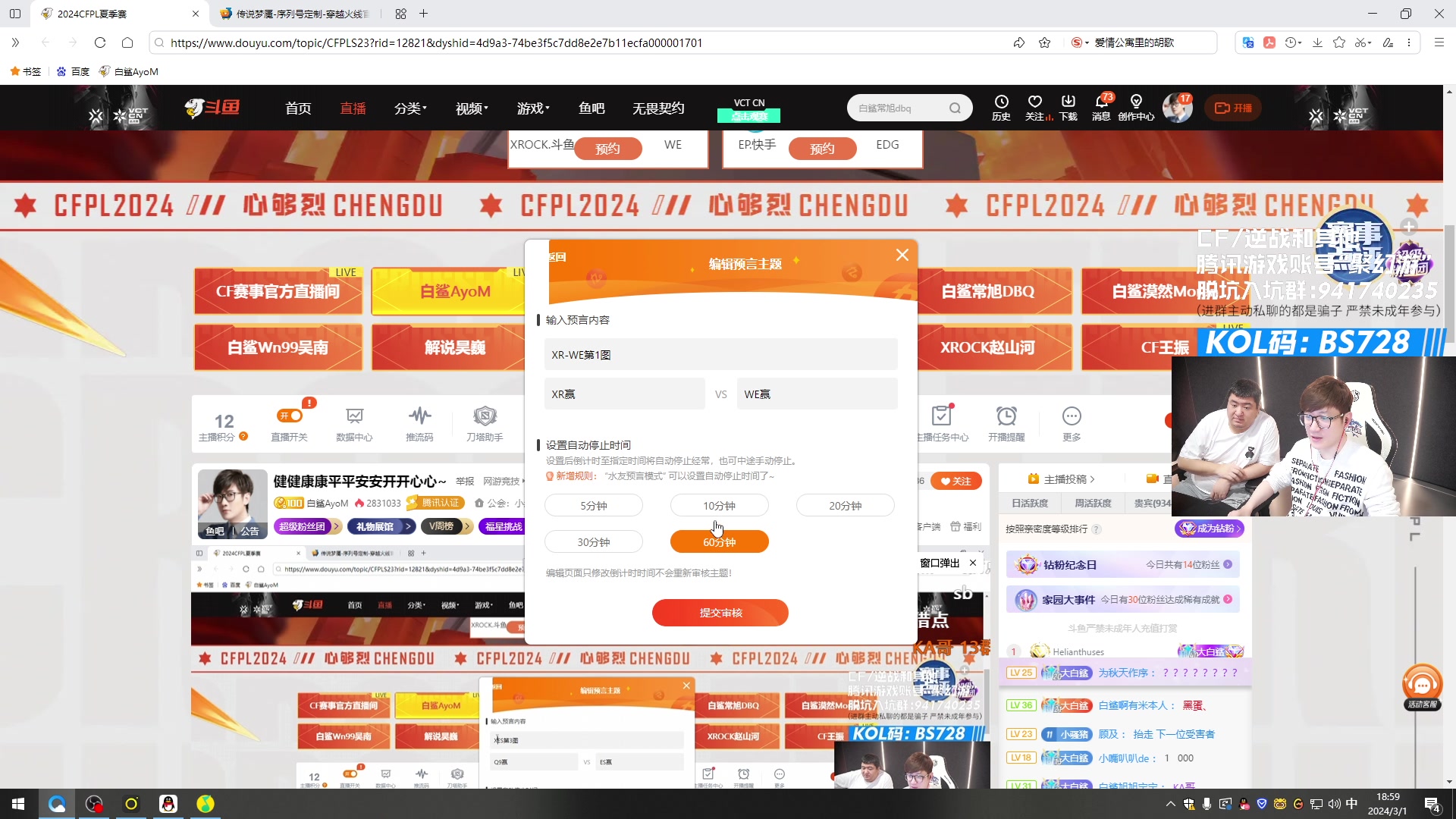
Task: Reload the page with browser refresh icon
Action: 100,42
